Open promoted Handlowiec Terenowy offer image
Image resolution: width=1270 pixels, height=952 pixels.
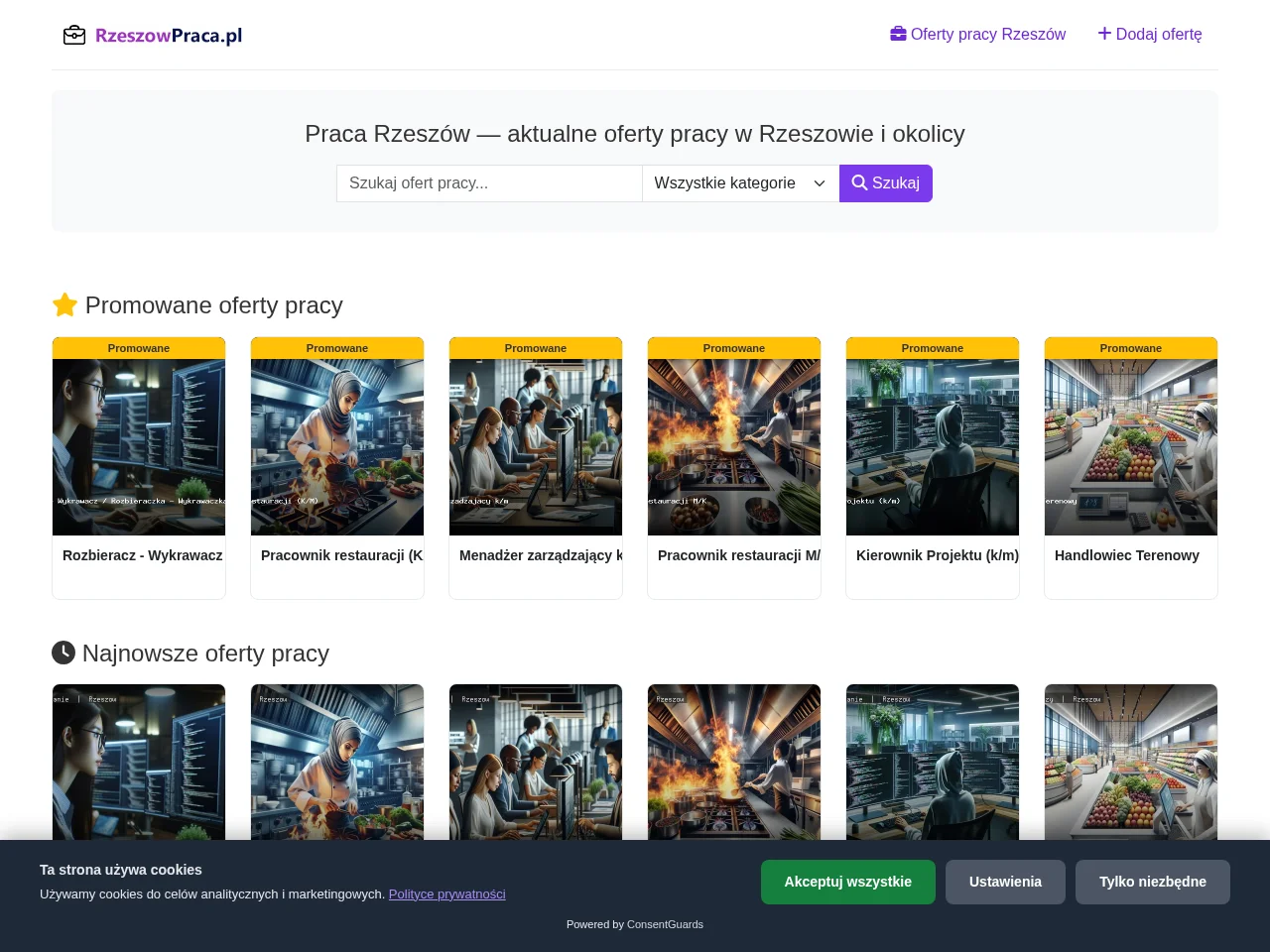(1131, 447)
